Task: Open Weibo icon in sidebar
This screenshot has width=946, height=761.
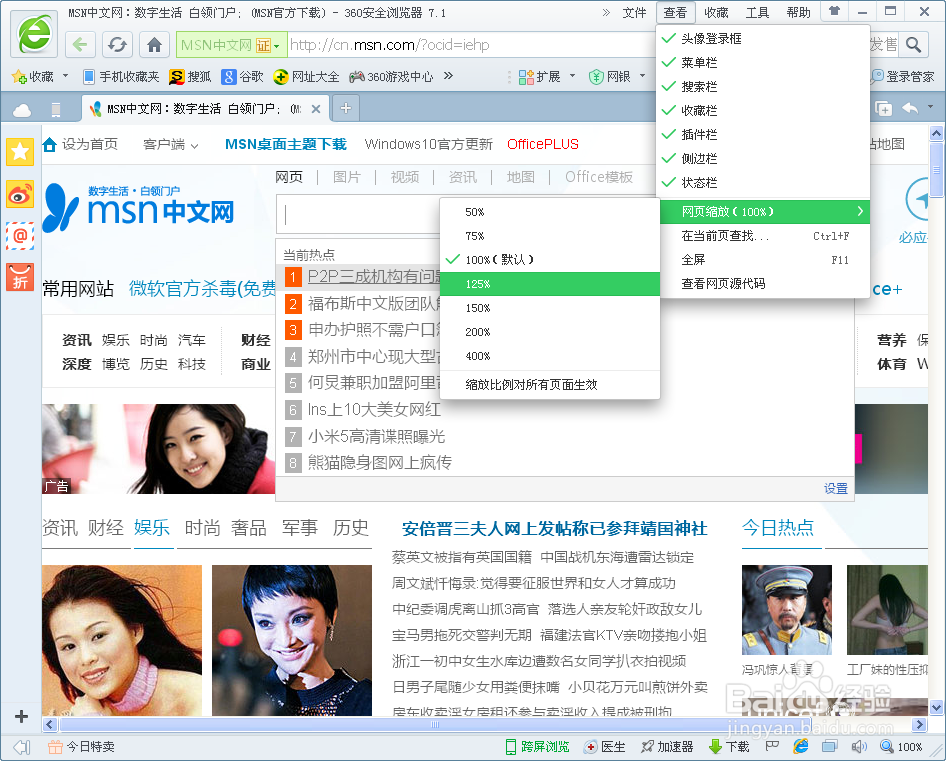Action: 20,194
